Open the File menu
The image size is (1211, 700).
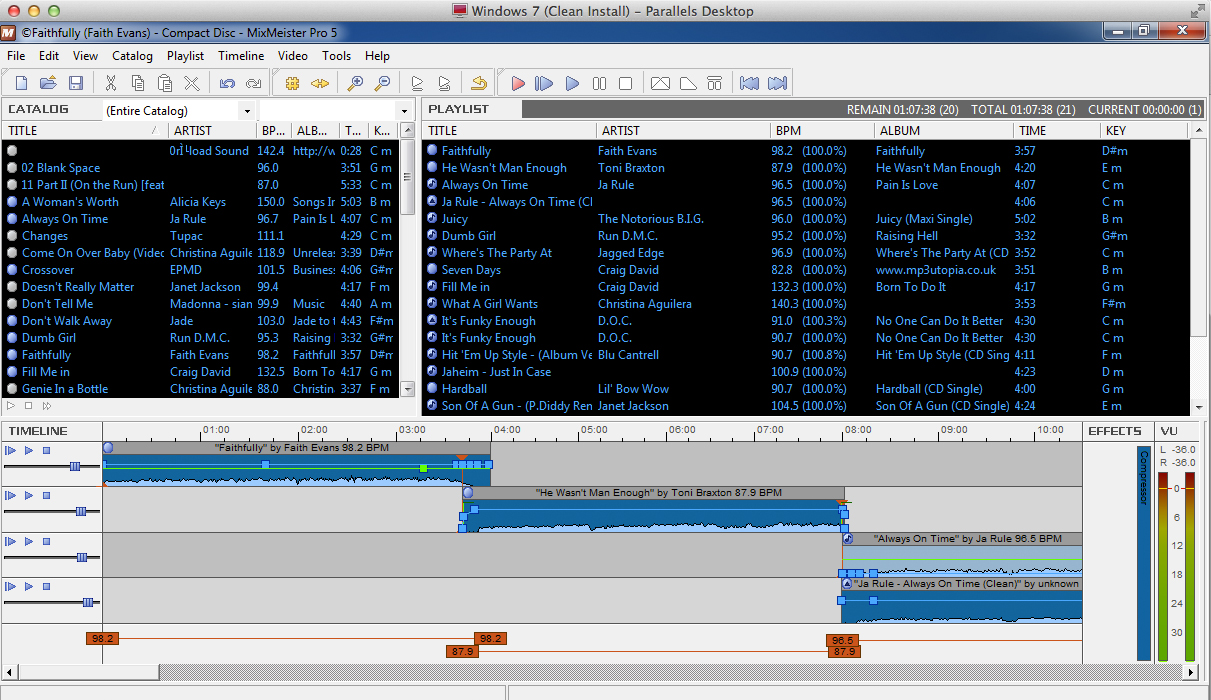16,56
